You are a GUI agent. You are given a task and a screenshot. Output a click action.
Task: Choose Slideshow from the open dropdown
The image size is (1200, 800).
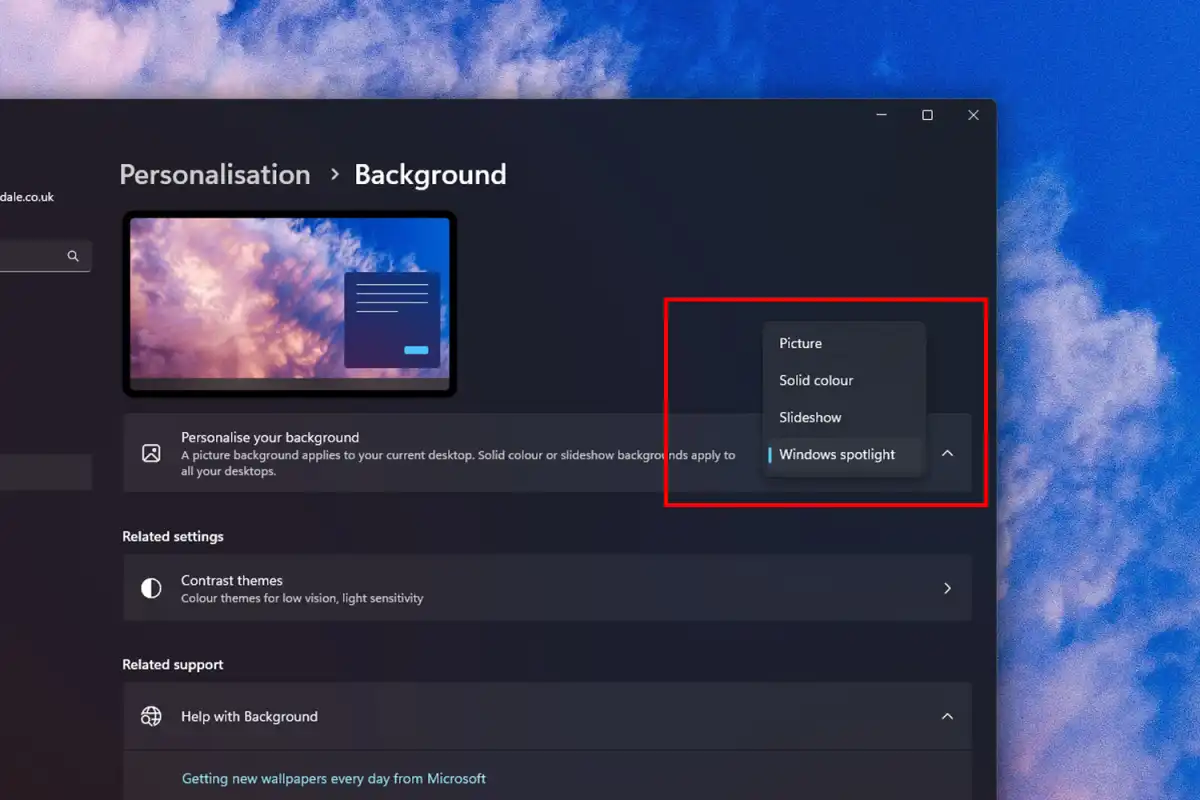(x=808, y=417)
